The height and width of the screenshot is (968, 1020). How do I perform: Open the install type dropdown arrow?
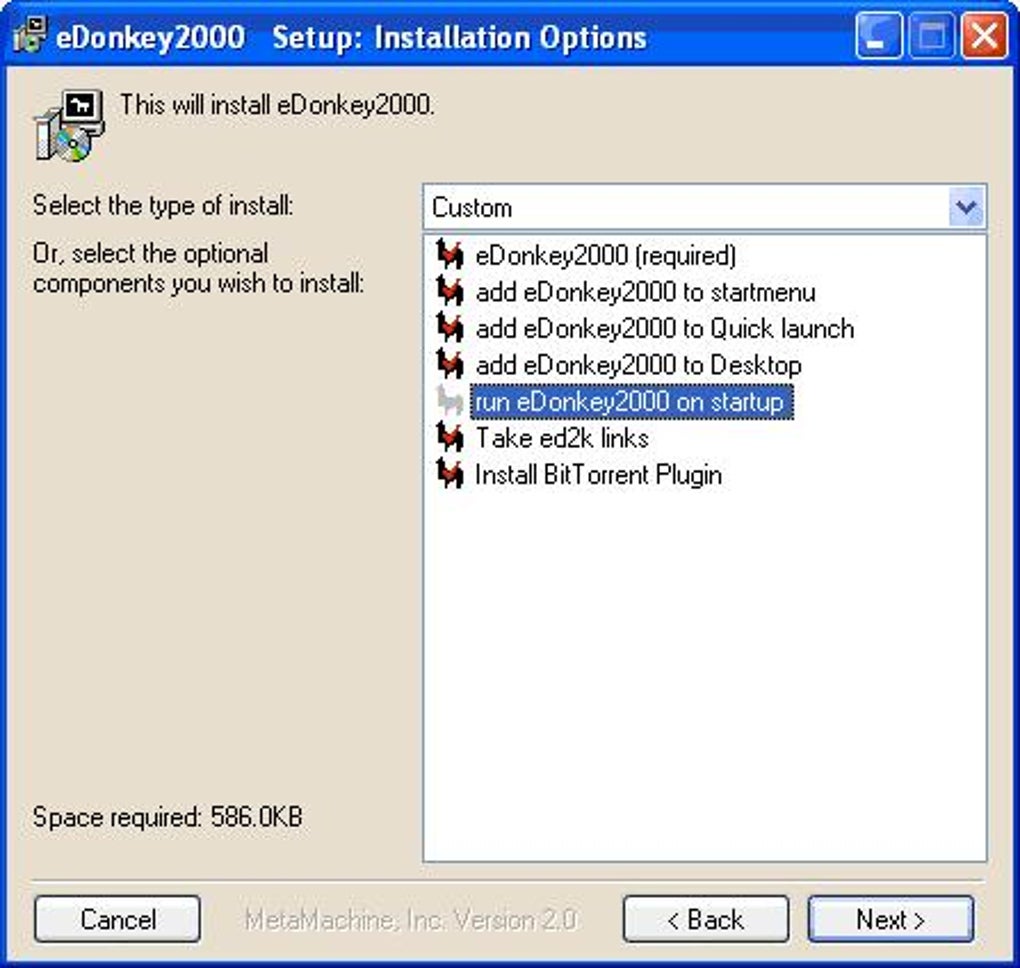[x=966, y=207]
